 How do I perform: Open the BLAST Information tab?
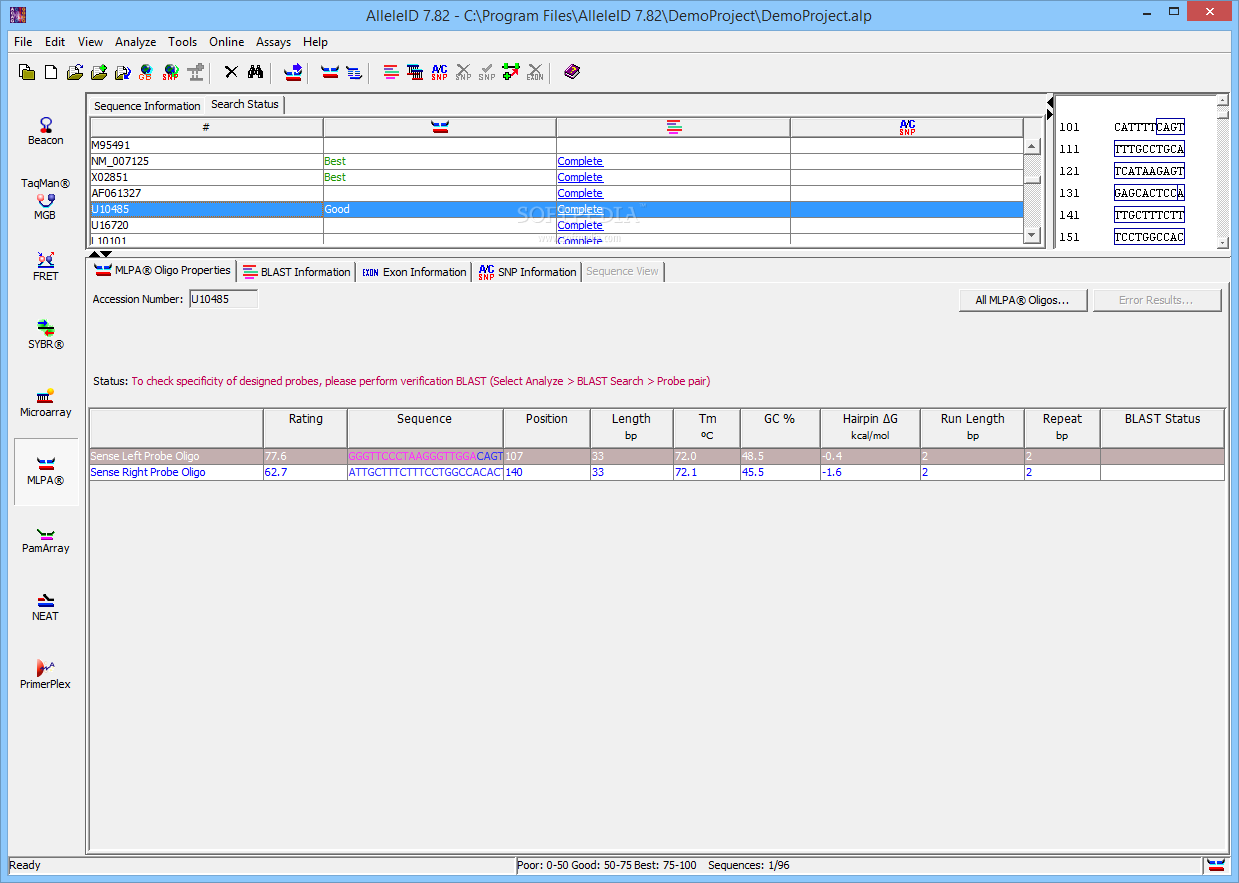pyautogui.click(x=297, y=272)
